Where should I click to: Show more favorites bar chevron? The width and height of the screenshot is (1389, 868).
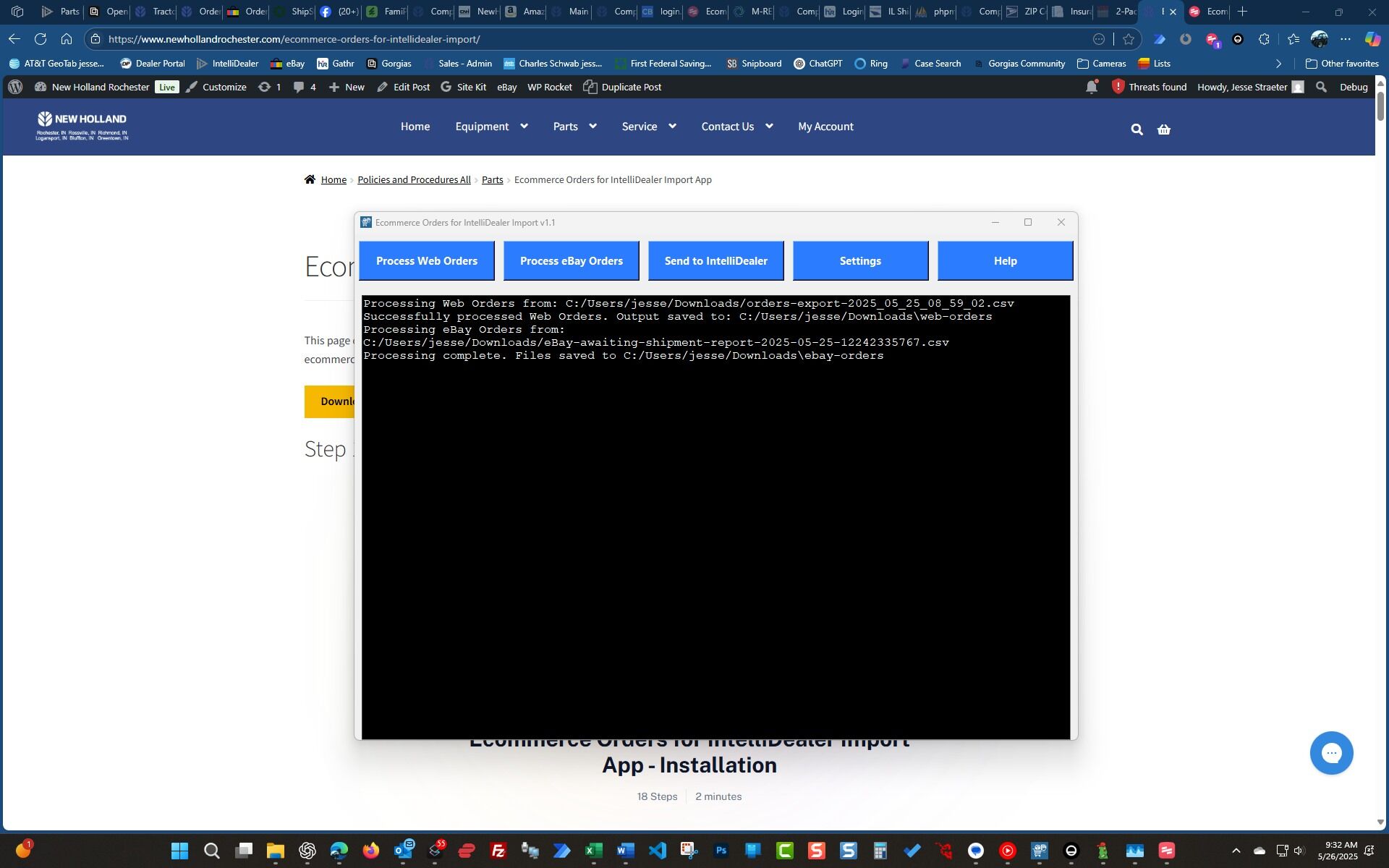pyautogui.click(x=1278, y=64)
